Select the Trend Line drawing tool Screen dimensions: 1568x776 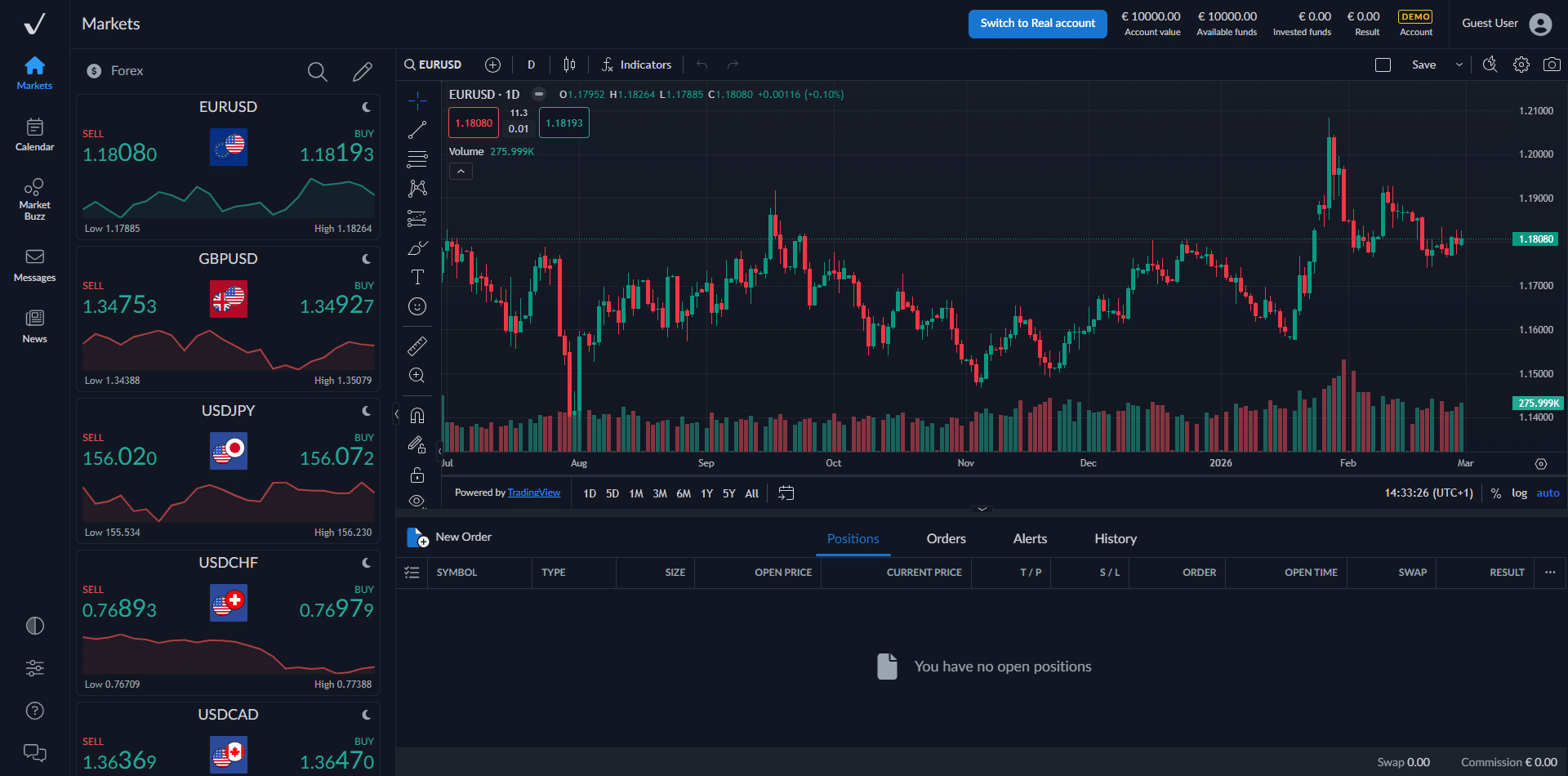[416, 129]
